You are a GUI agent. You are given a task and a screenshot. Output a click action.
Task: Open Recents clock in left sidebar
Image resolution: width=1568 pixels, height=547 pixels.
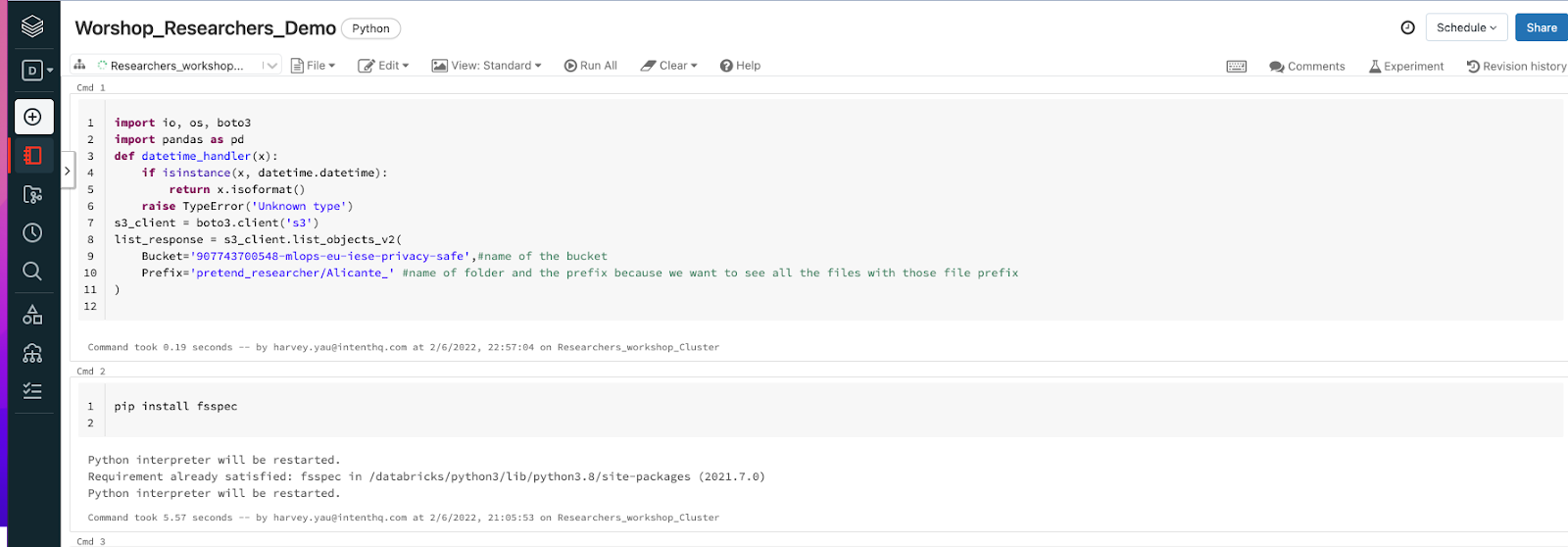coord(32,232)
